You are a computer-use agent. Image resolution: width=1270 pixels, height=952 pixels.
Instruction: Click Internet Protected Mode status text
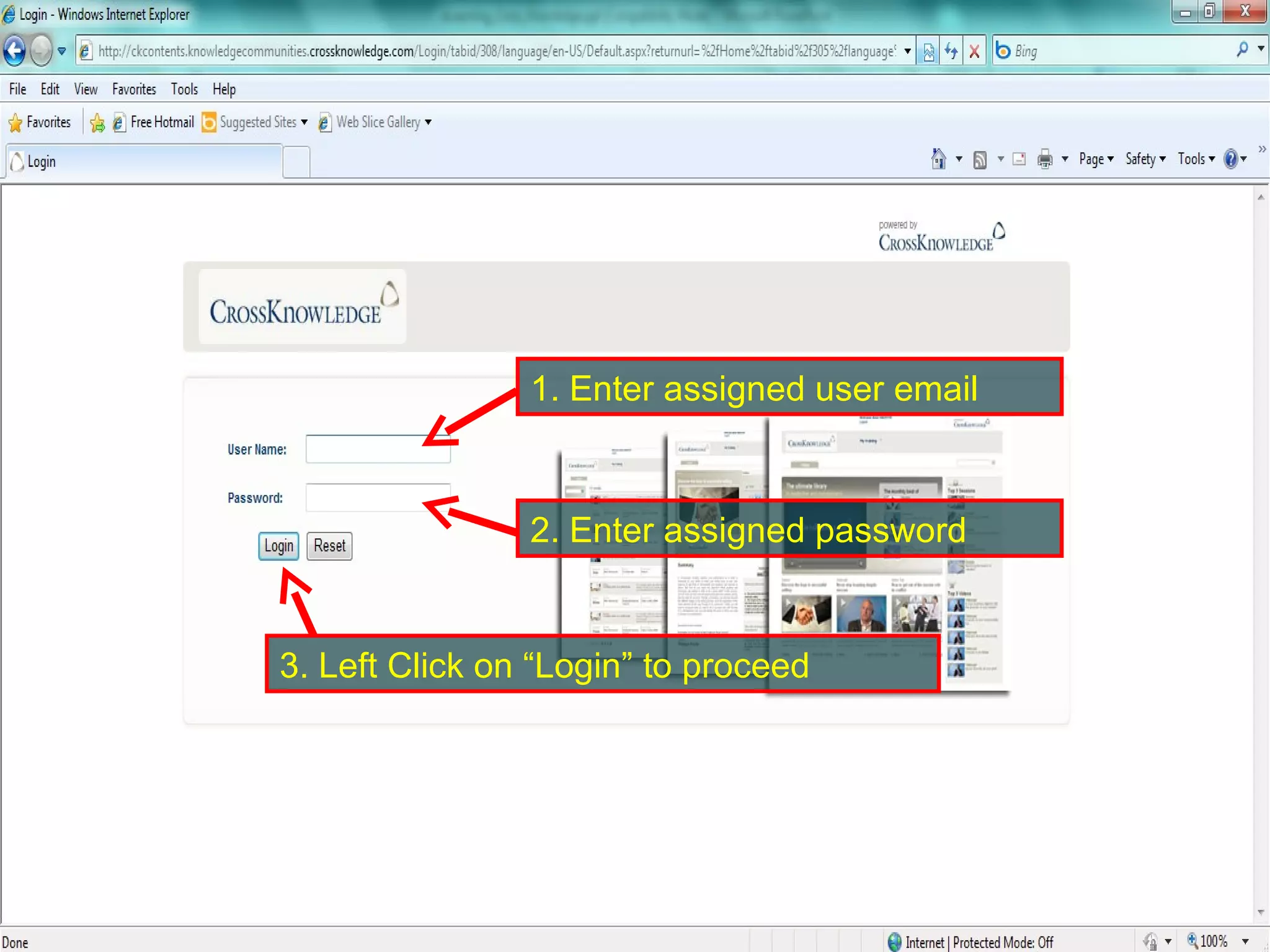pyautogui.click(x=979, y=942)
